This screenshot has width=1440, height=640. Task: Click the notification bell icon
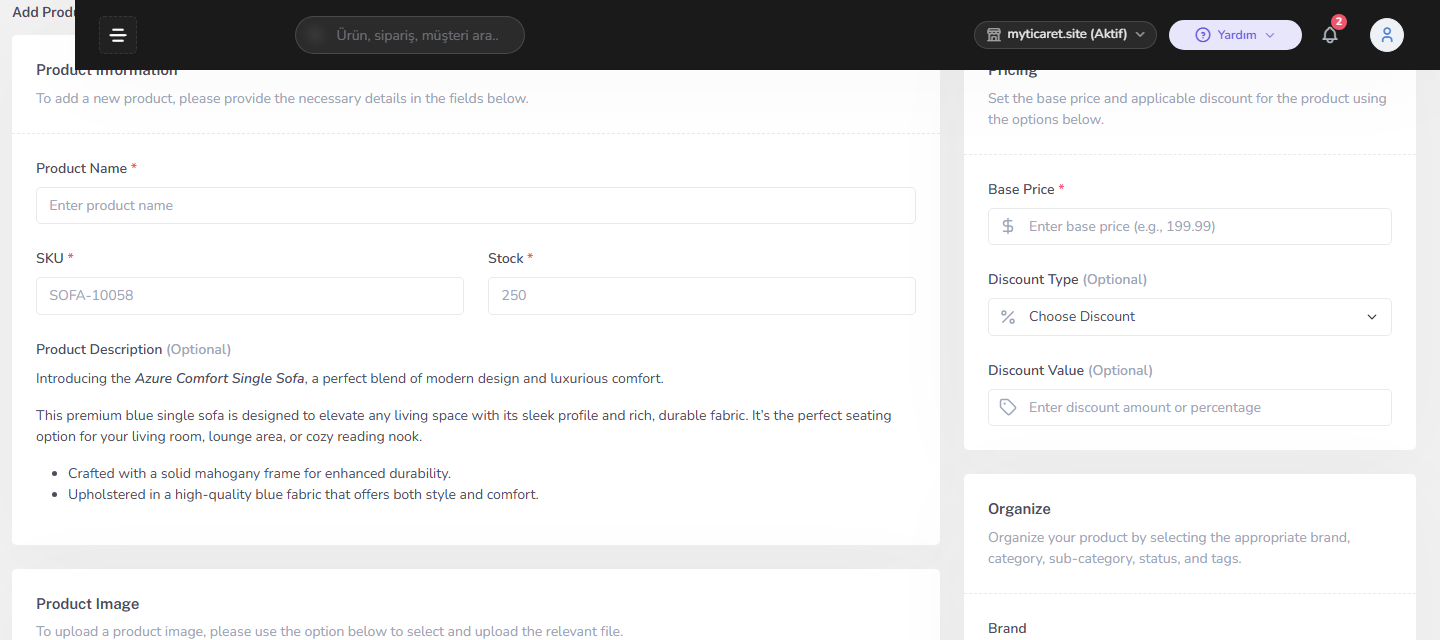pyautogui.click(x=1329, y=35)
